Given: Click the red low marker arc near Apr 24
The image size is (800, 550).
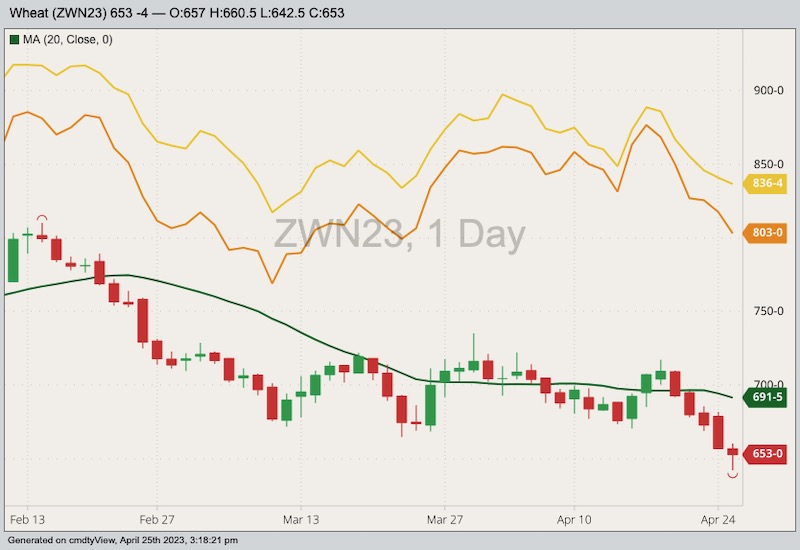Looking at the screenshot, I should click(x=733, y=475).
